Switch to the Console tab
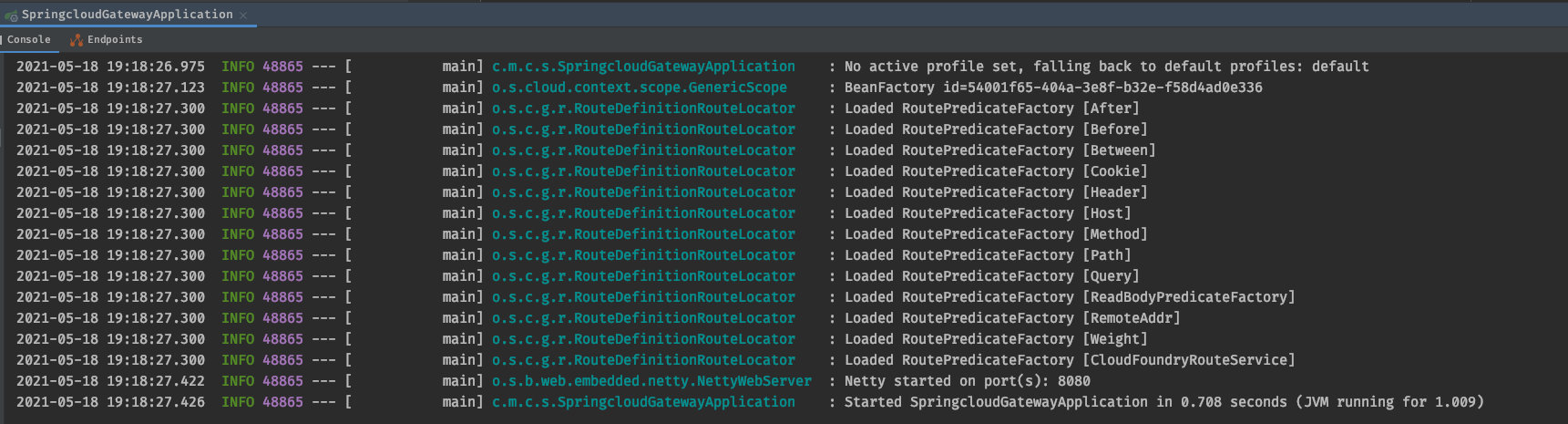Viewport: 1568px width, 424px height. [28, 40]
